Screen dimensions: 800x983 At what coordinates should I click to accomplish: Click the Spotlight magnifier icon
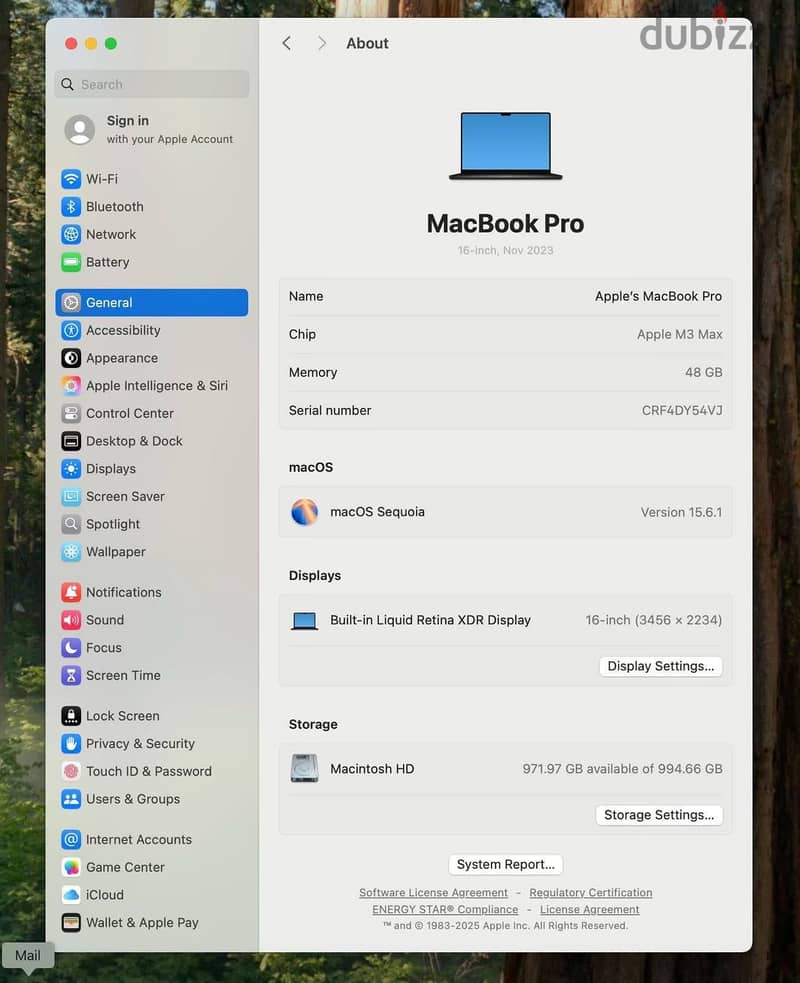tap(71, 523)
